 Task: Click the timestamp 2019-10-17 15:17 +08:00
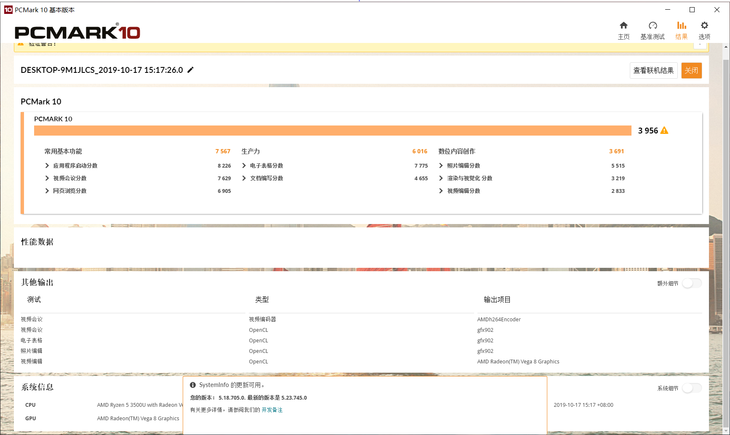click(x=583, y=405)
